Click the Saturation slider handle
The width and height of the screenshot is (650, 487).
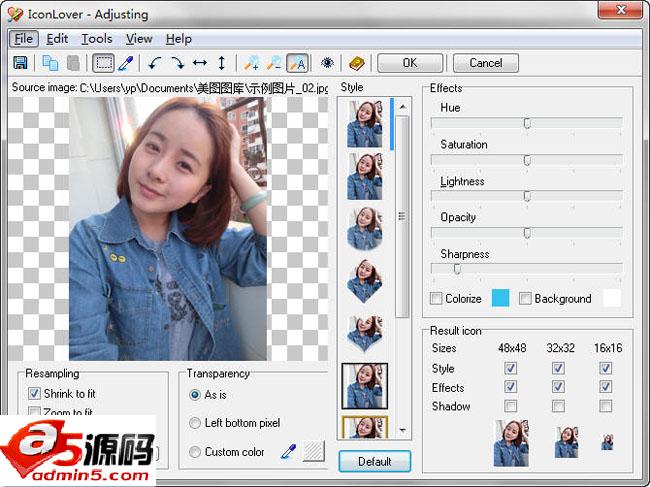click(527, 160)
